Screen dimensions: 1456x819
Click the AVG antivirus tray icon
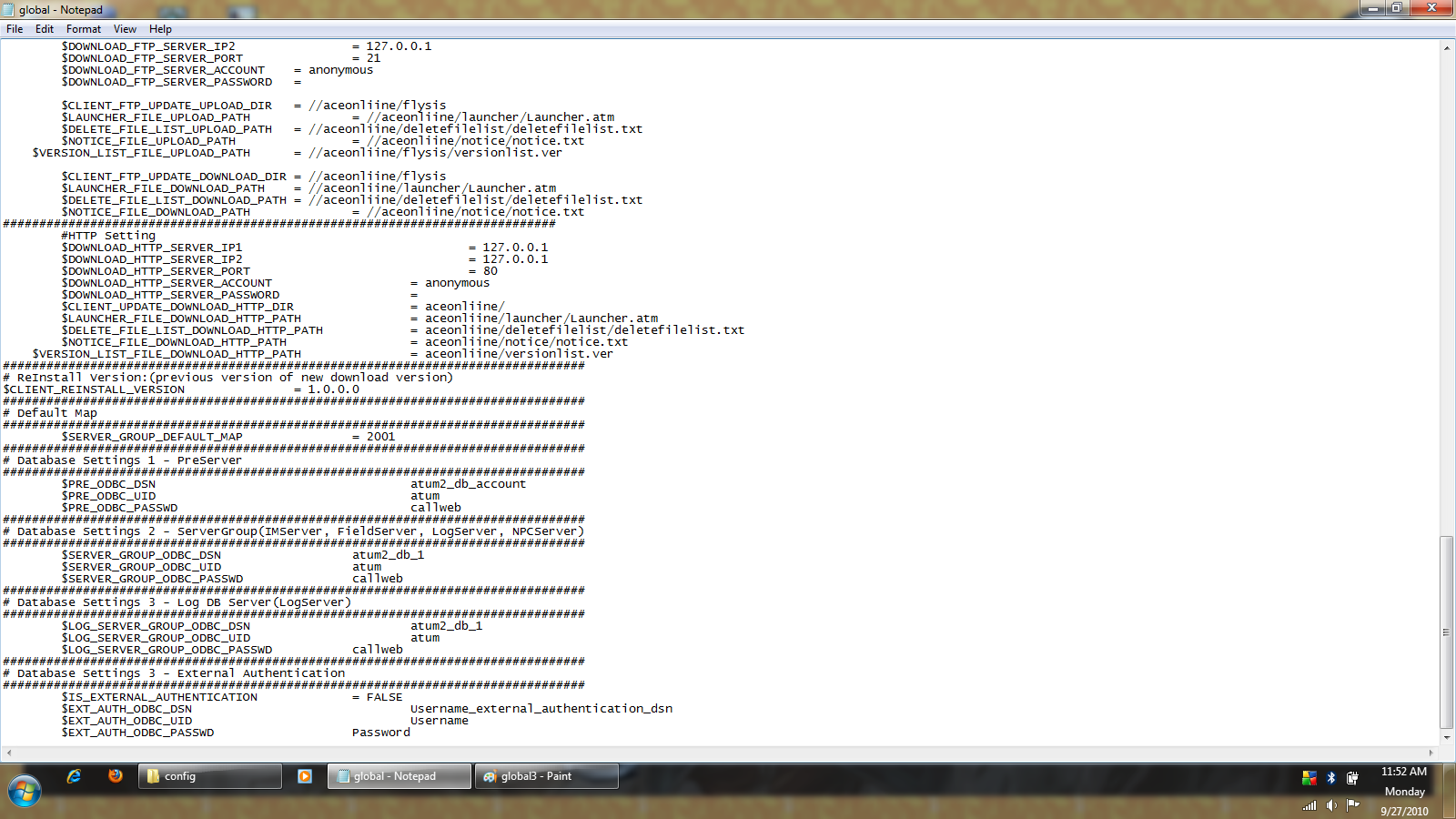pos(1309,778)
